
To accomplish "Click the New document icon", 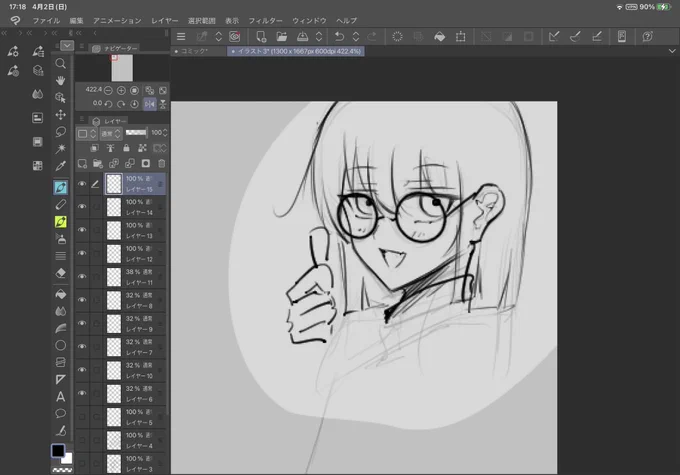I will tap(261, 37).
